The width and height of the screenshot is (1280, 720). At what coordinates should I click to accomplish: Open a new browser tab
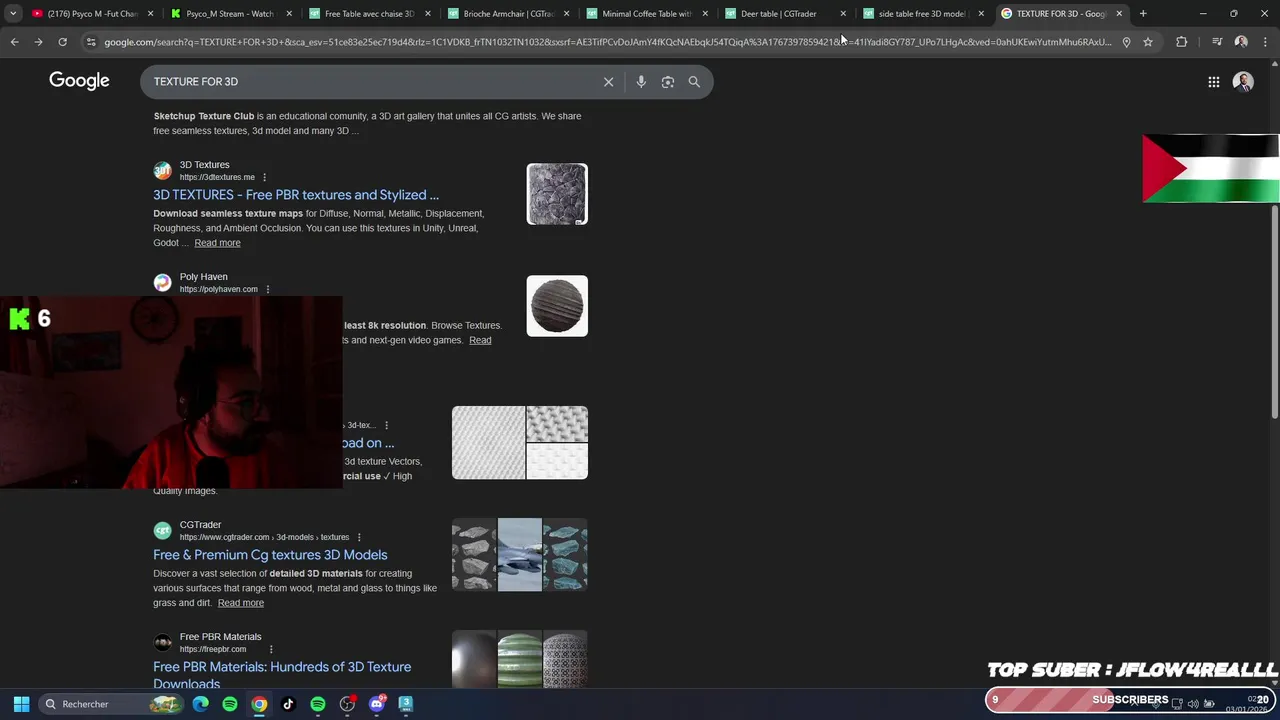[1143, 14]
